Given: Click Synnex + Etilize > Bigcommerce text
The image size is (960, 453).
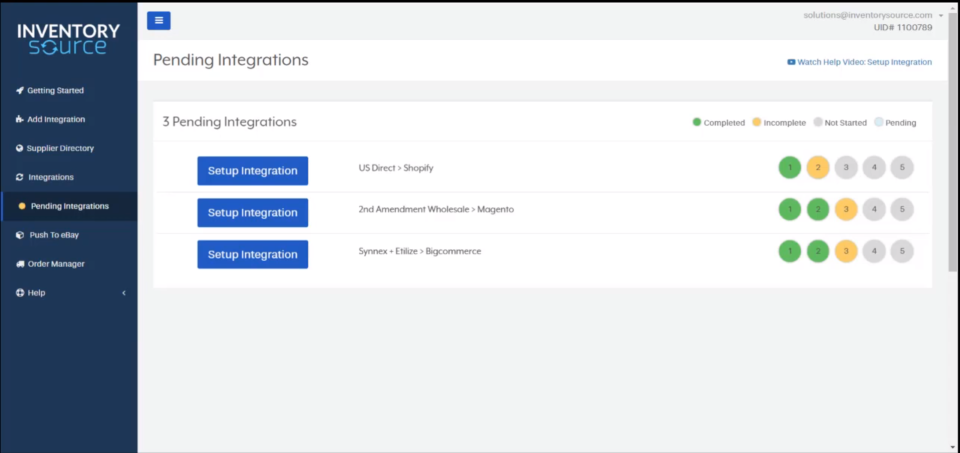Looking at the screenshot, I should [x=420, y=251].
